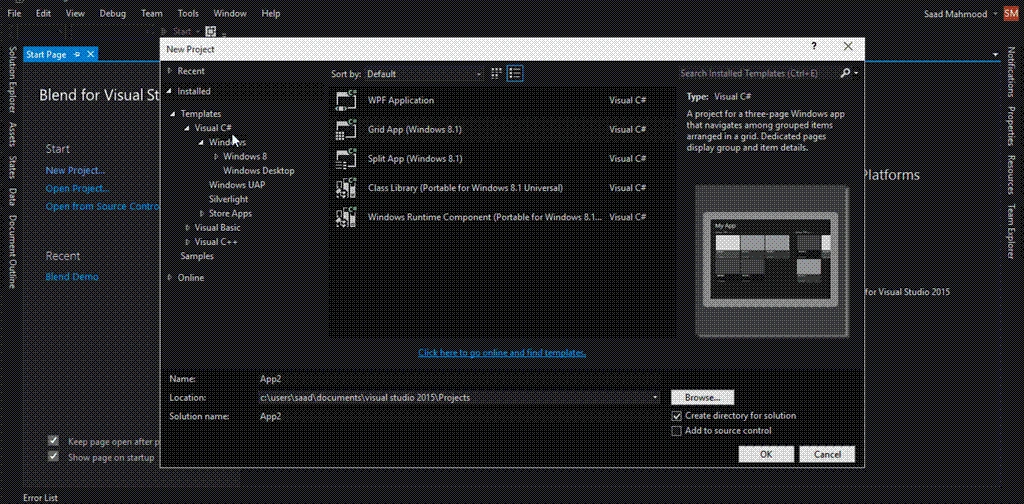Open the dialog help question mark
Image resolution: width=1024 pixels, height=504 pixels.
[x=814, y=46]
